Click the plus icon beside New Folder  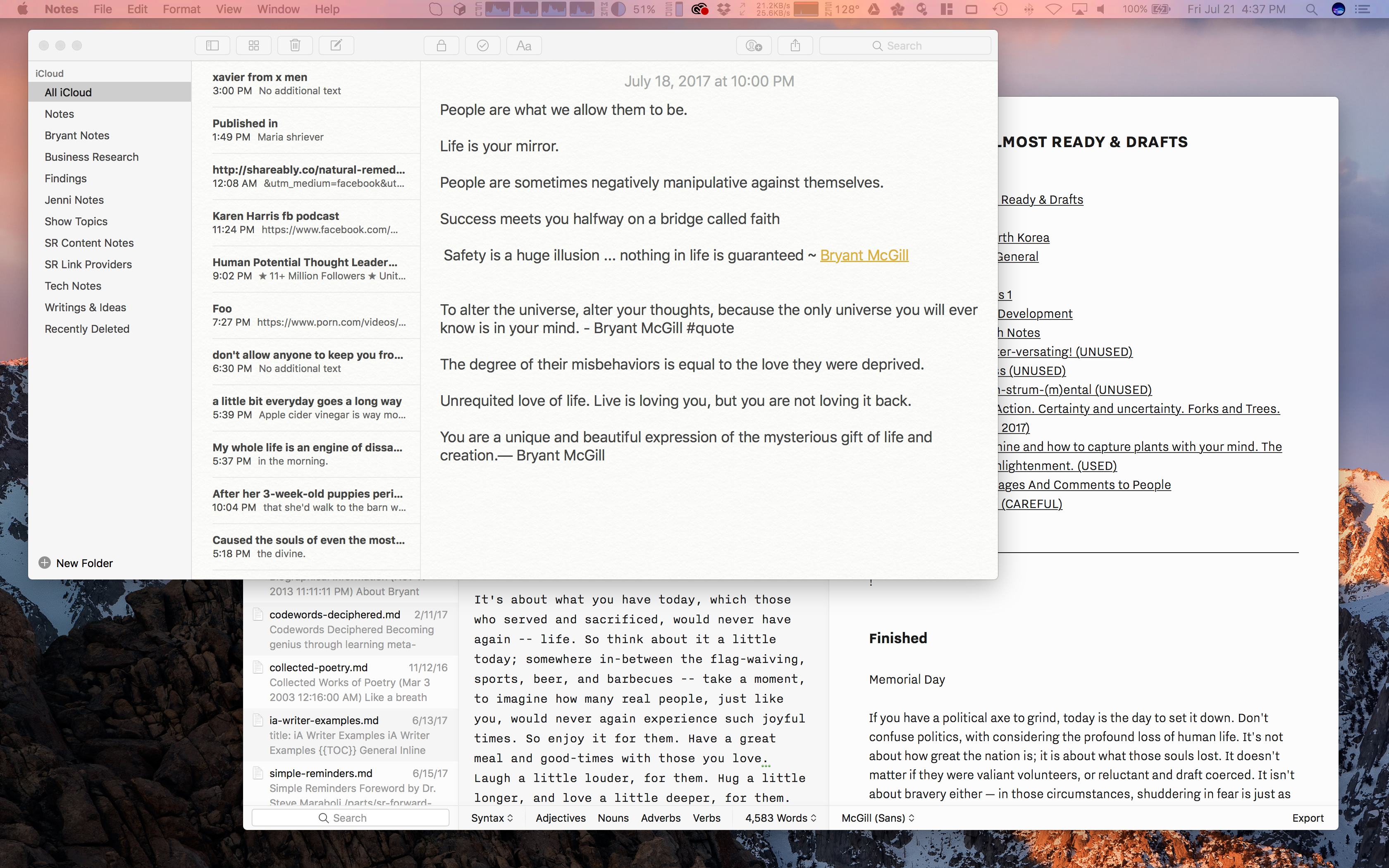[44, 563]
